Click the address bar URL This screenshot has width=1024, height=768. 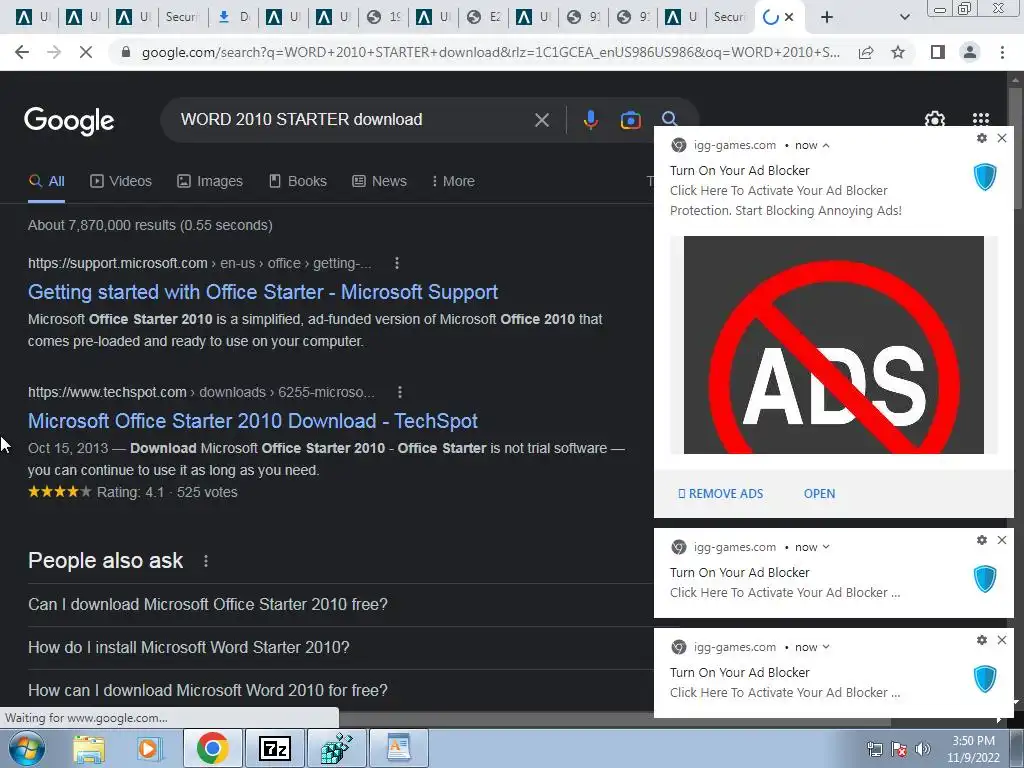[x=490, y=52]
